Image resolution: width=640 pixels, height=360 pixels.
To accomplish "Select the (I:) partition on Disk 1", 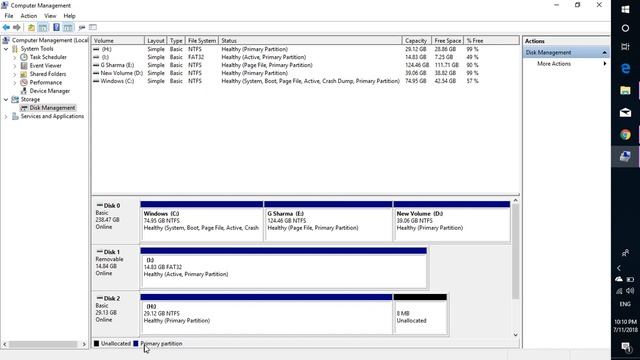I will click(284, 268).
